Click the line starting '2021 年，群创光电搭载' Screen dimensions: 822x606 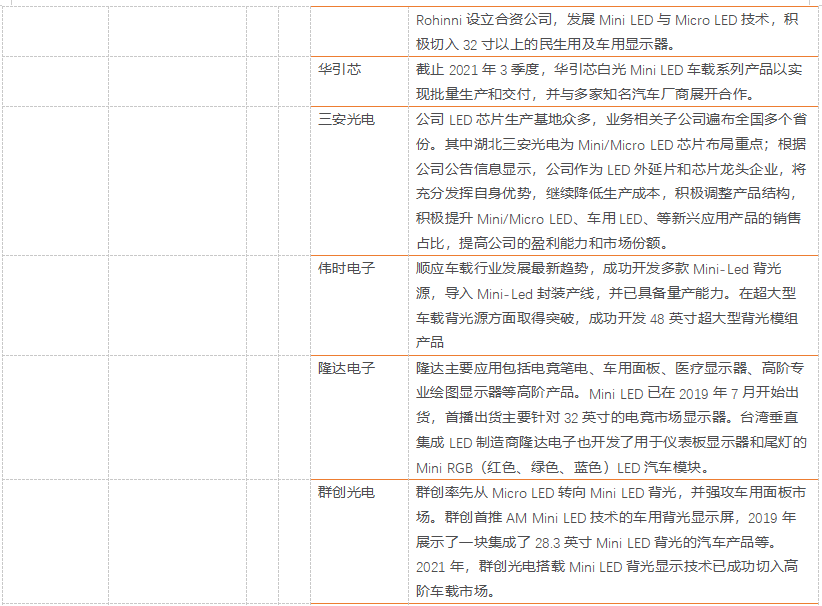coord(607,567)
